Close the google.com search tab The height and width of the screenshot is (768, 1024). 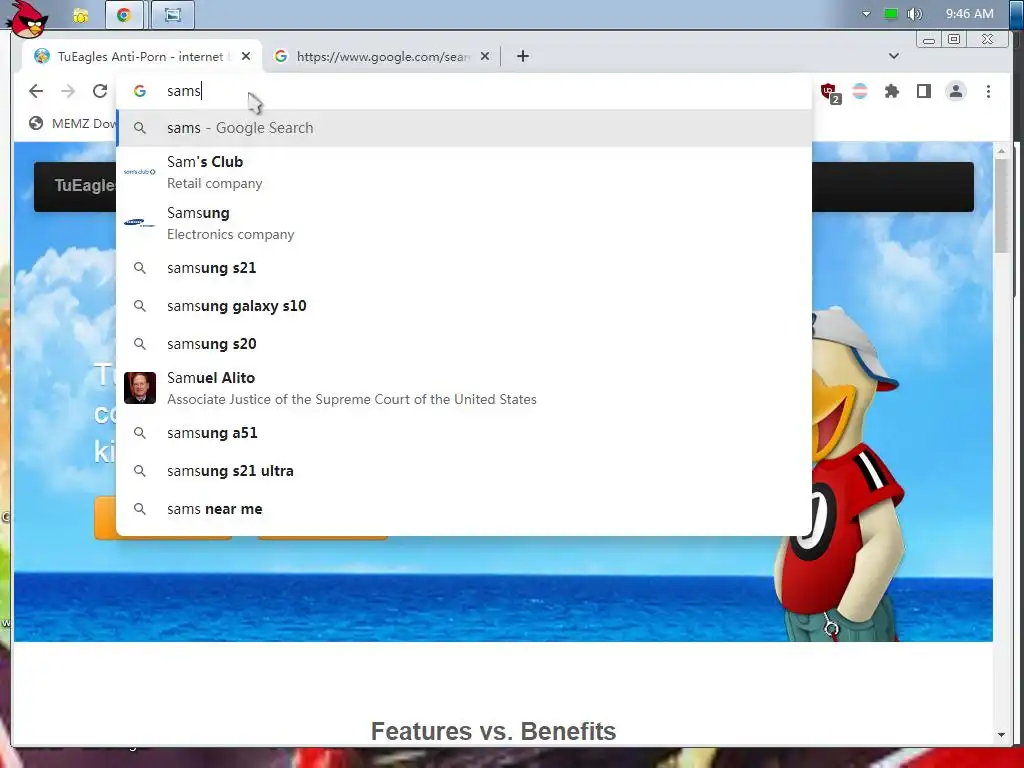click(x=485, y=56)
